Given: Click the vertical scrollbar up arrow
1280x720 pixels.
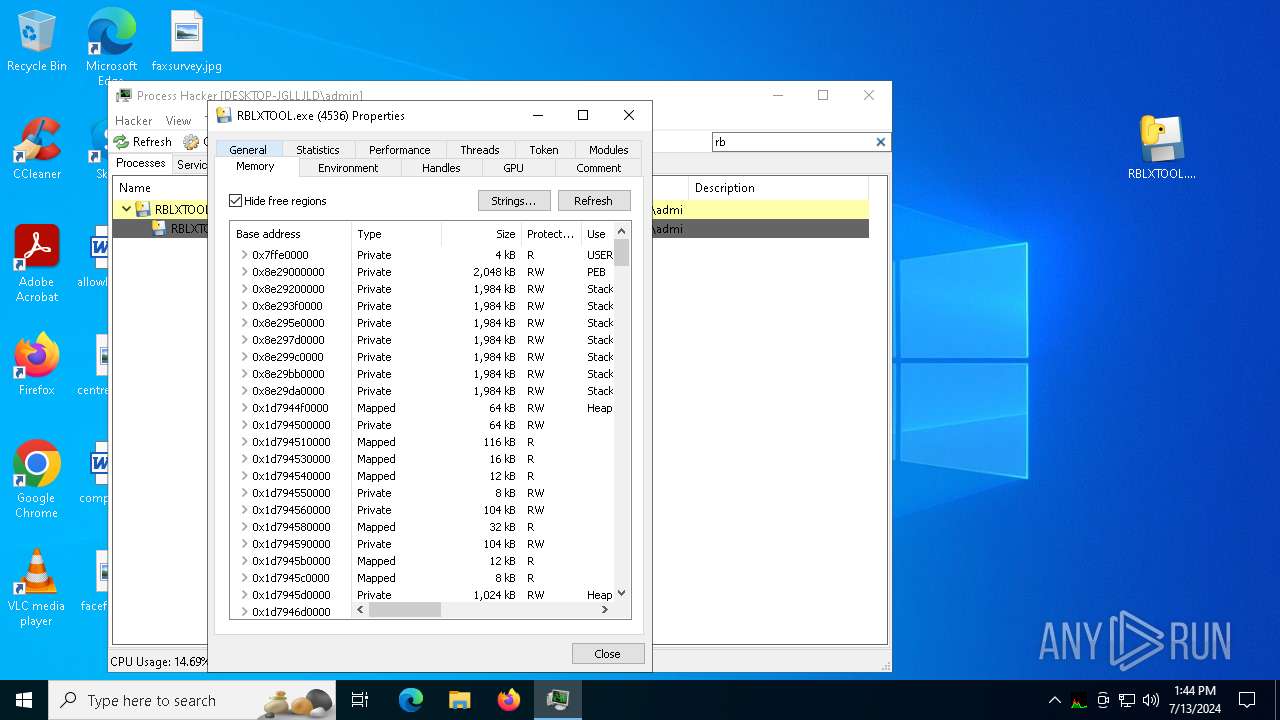Looking at the screenshot, I should pyautogui.click(x=622, y=232).
